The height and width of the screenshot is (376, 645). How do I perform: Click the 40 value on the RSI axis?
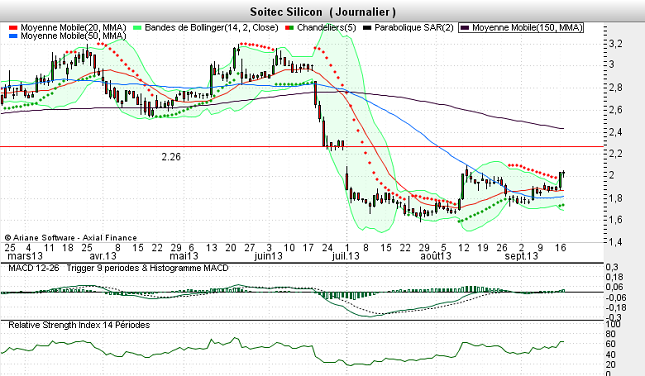point(611,355)
